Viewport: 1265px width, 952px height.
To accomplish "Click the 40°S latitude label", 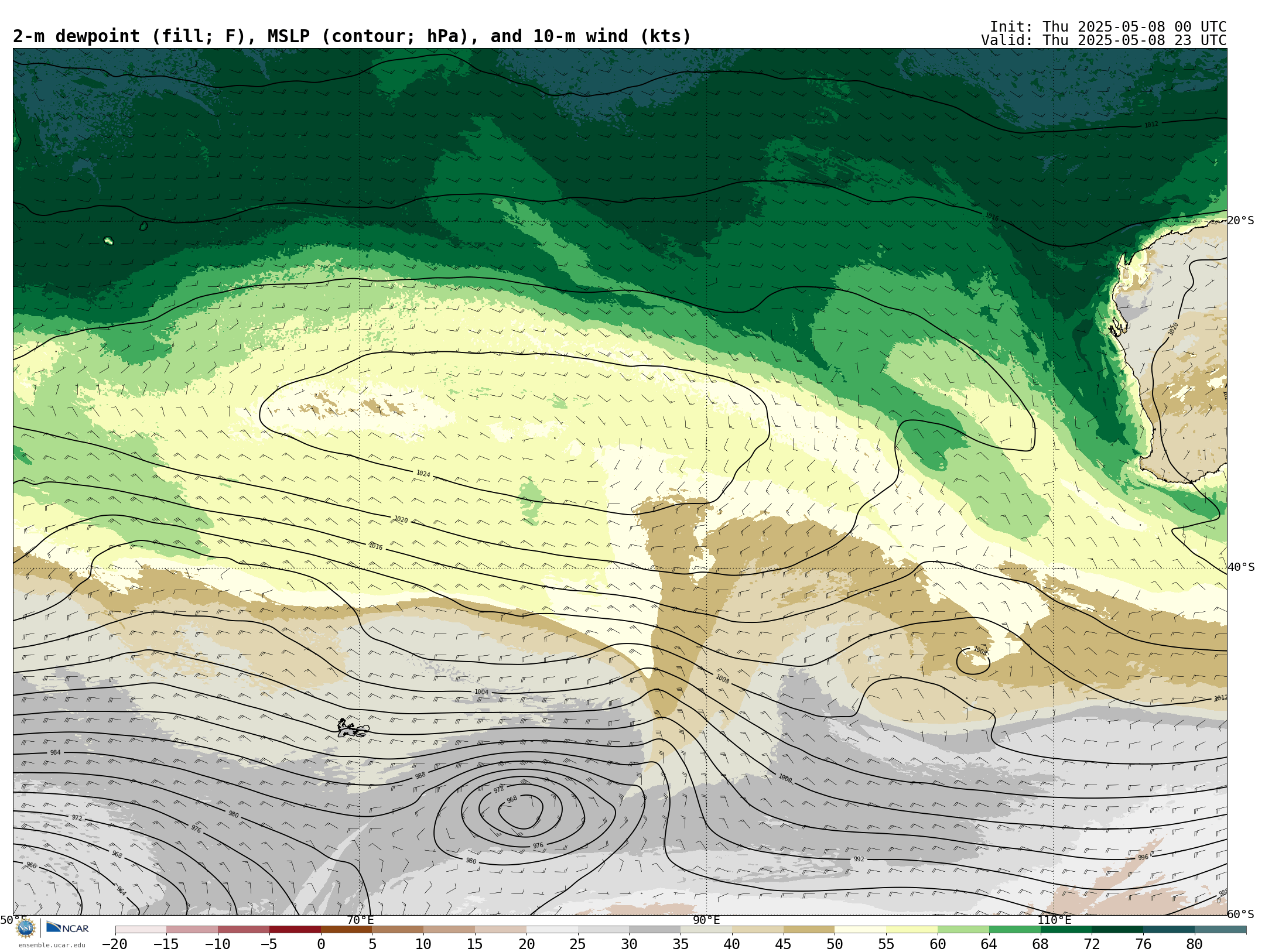I will tap(1240, 567).
